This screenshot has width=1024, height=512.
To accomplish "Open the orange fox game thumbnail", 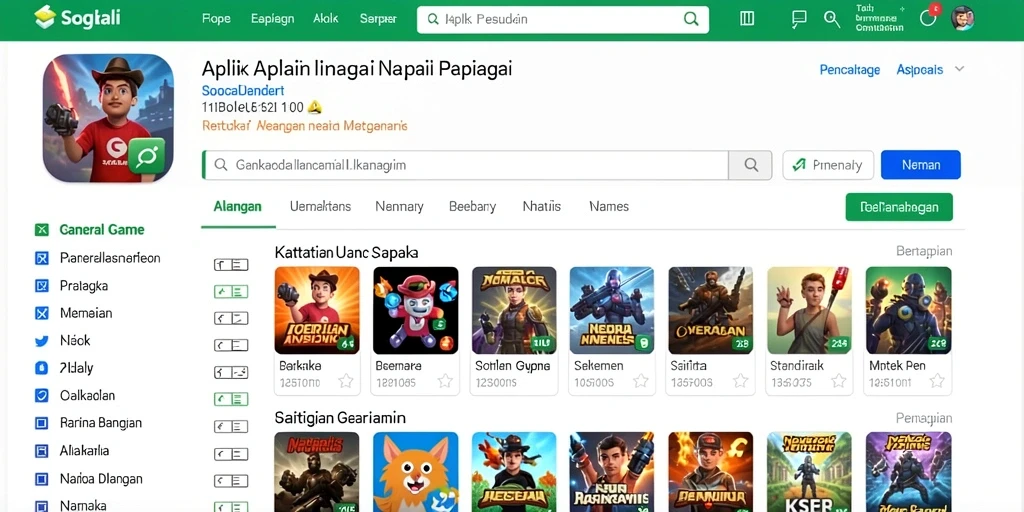I will [x=415, y=472].
